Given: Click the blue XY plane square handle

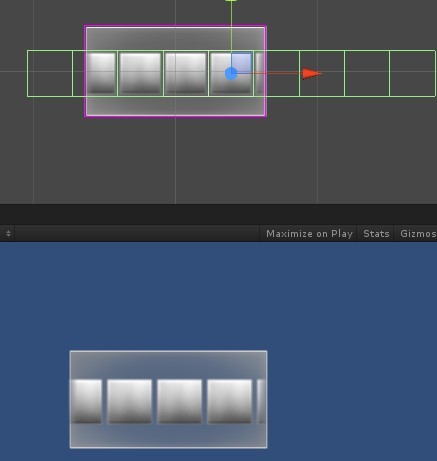Looking at the screenshot, I should click(241, 63).
